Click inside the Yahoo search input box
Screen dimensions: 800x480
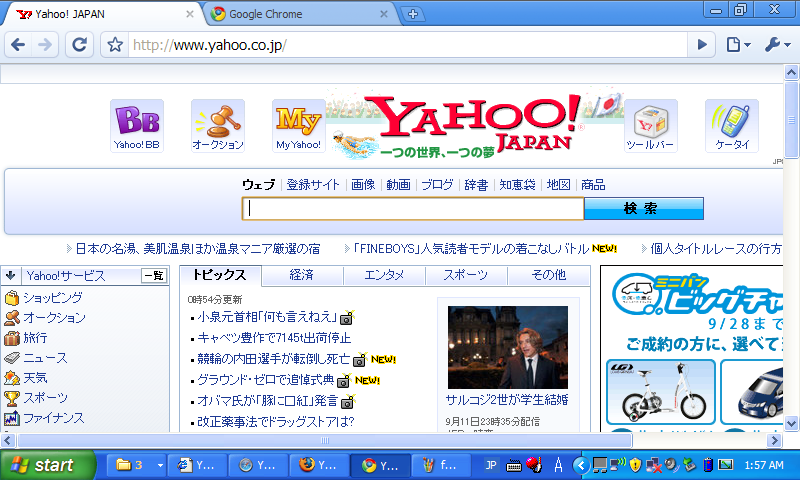[413, 209]
